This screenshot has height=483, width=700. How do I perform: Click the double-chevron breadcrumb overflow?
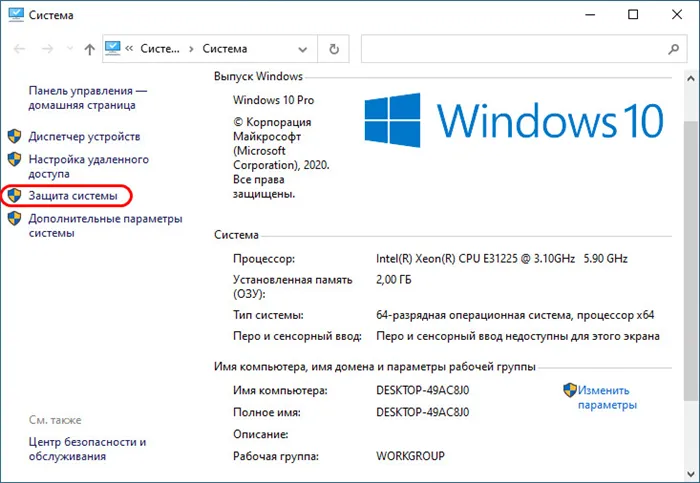pos(129,49)
